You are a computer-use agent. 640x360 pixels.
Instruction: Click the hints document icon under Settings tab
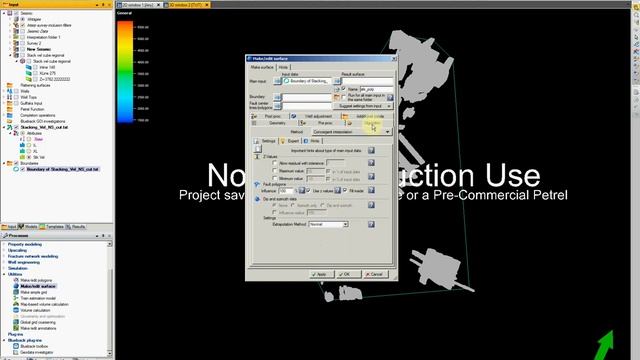tap(258, 149)
